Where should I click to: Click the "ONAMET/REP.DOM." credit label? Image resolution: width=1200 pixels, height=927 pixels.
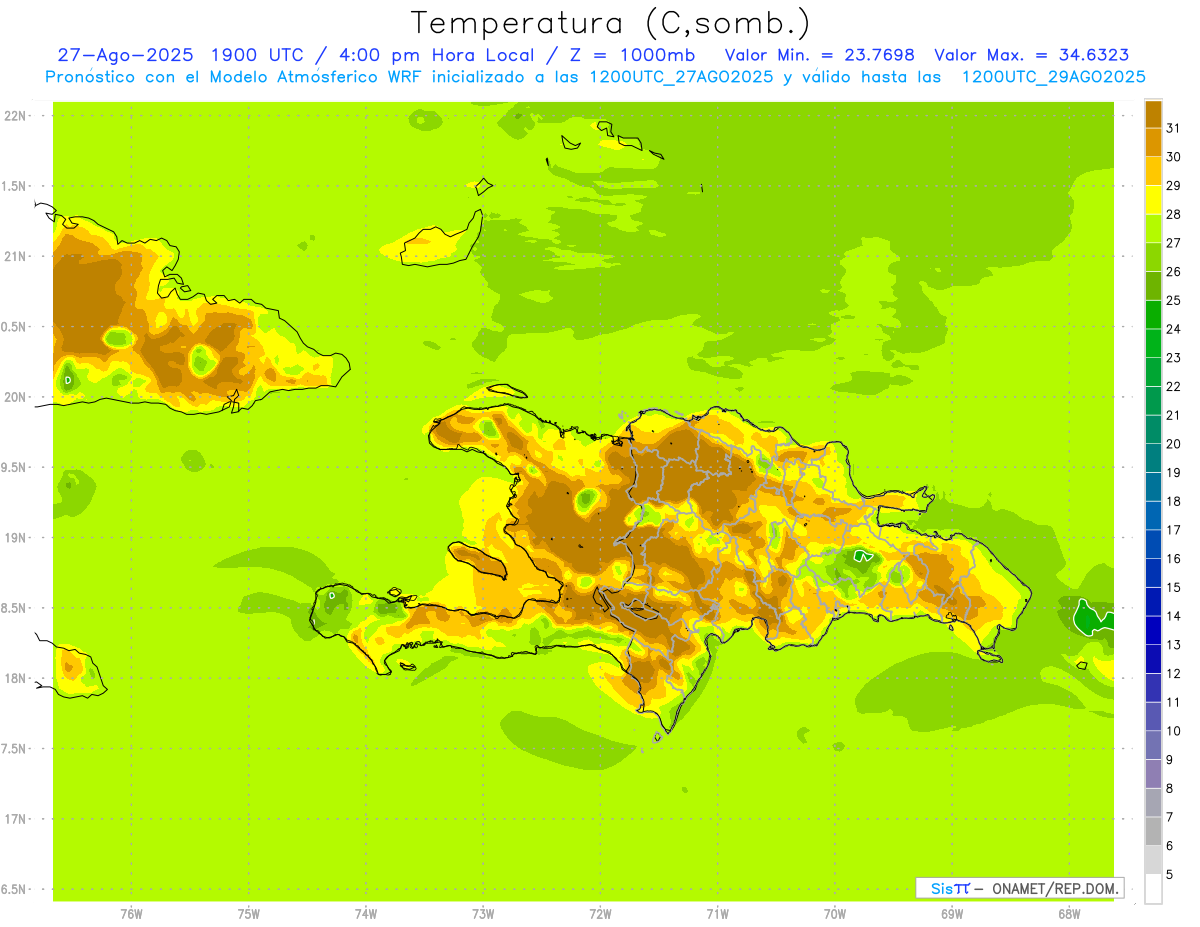1054,888
